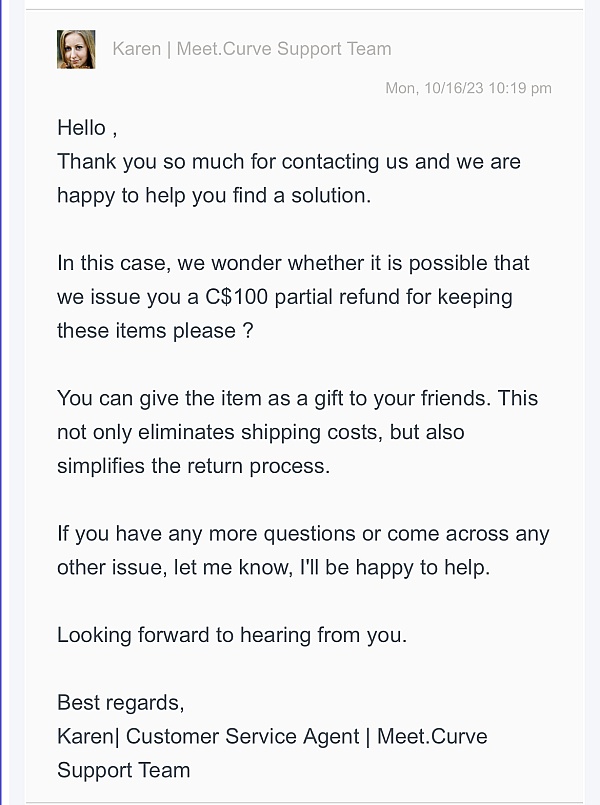Click "happy to help you find a solution" line
The image size is (600, 805).
(x=213, y=195)
